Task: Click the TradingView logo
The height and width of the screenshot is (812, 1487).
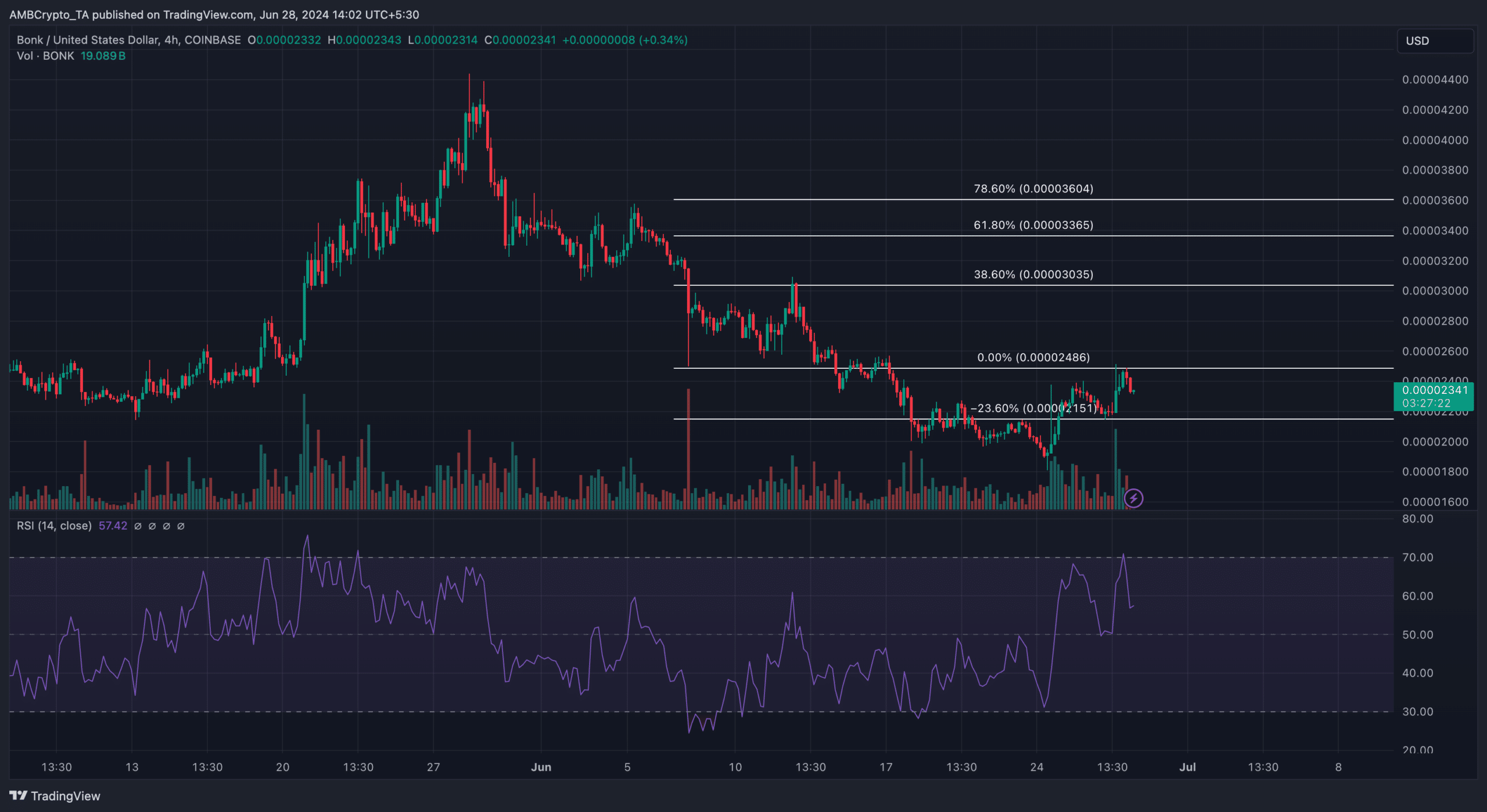Action: click(55, 796)
